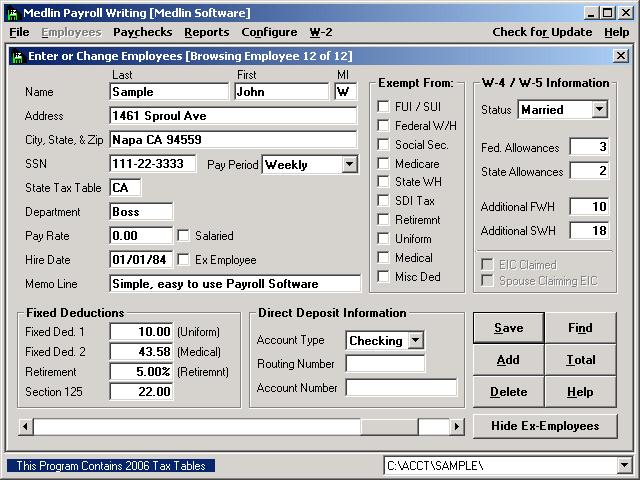Close the Enter or Change Employees window
640x480 pixels.
click(620, 56)
